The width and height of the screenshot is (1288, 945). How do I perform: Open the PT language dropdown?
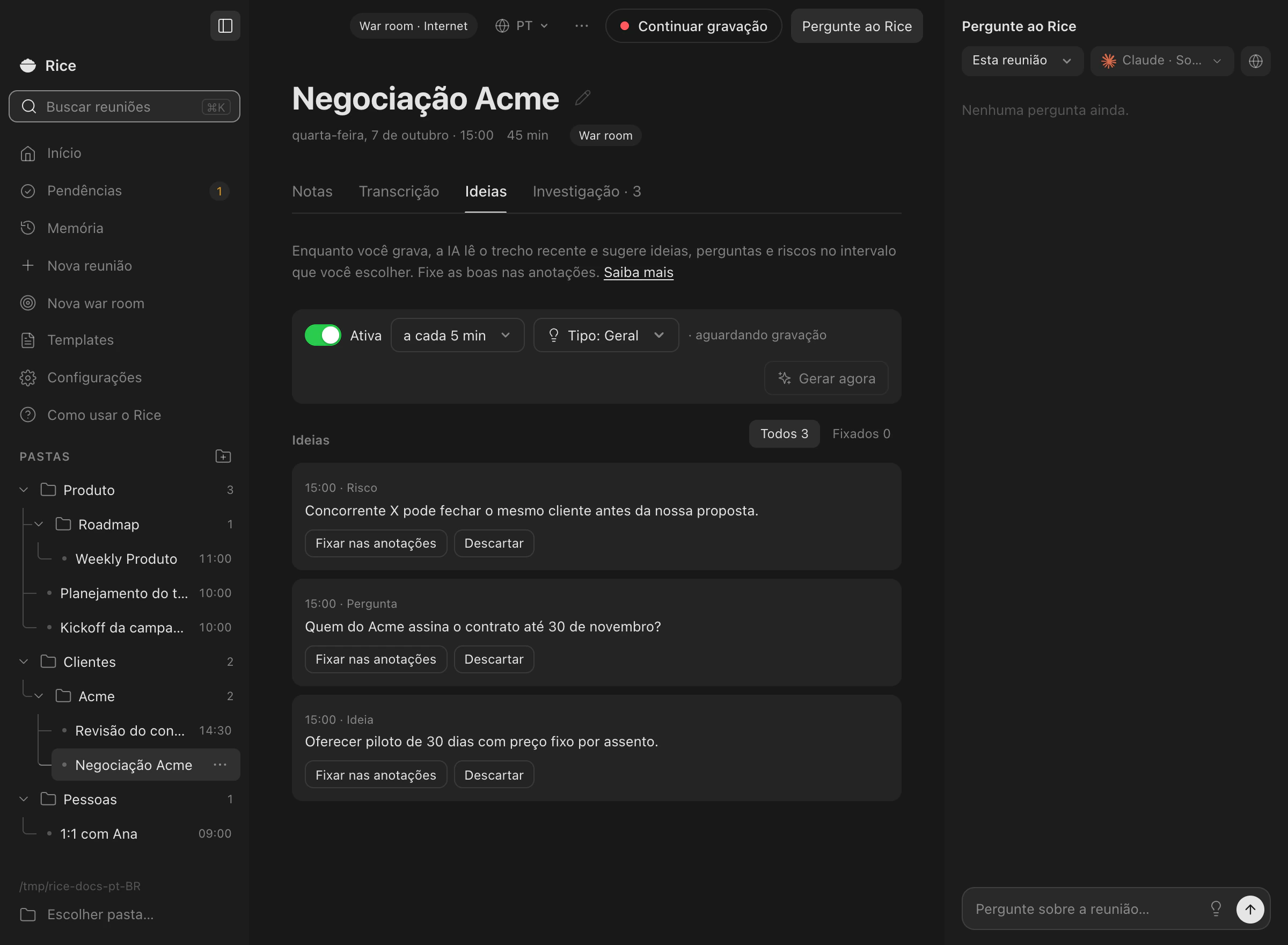point(522,26)
